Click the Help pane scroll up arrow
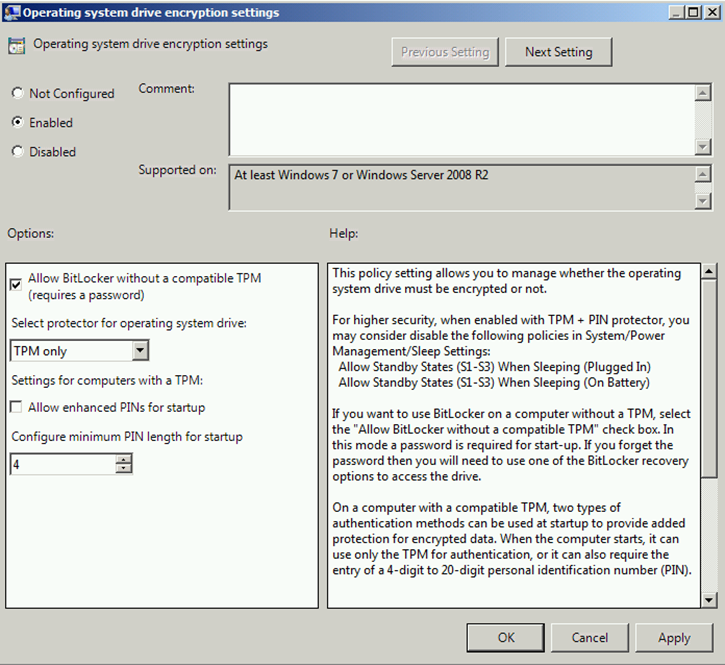This screenshot has height=665, width=725. point(709,271)
